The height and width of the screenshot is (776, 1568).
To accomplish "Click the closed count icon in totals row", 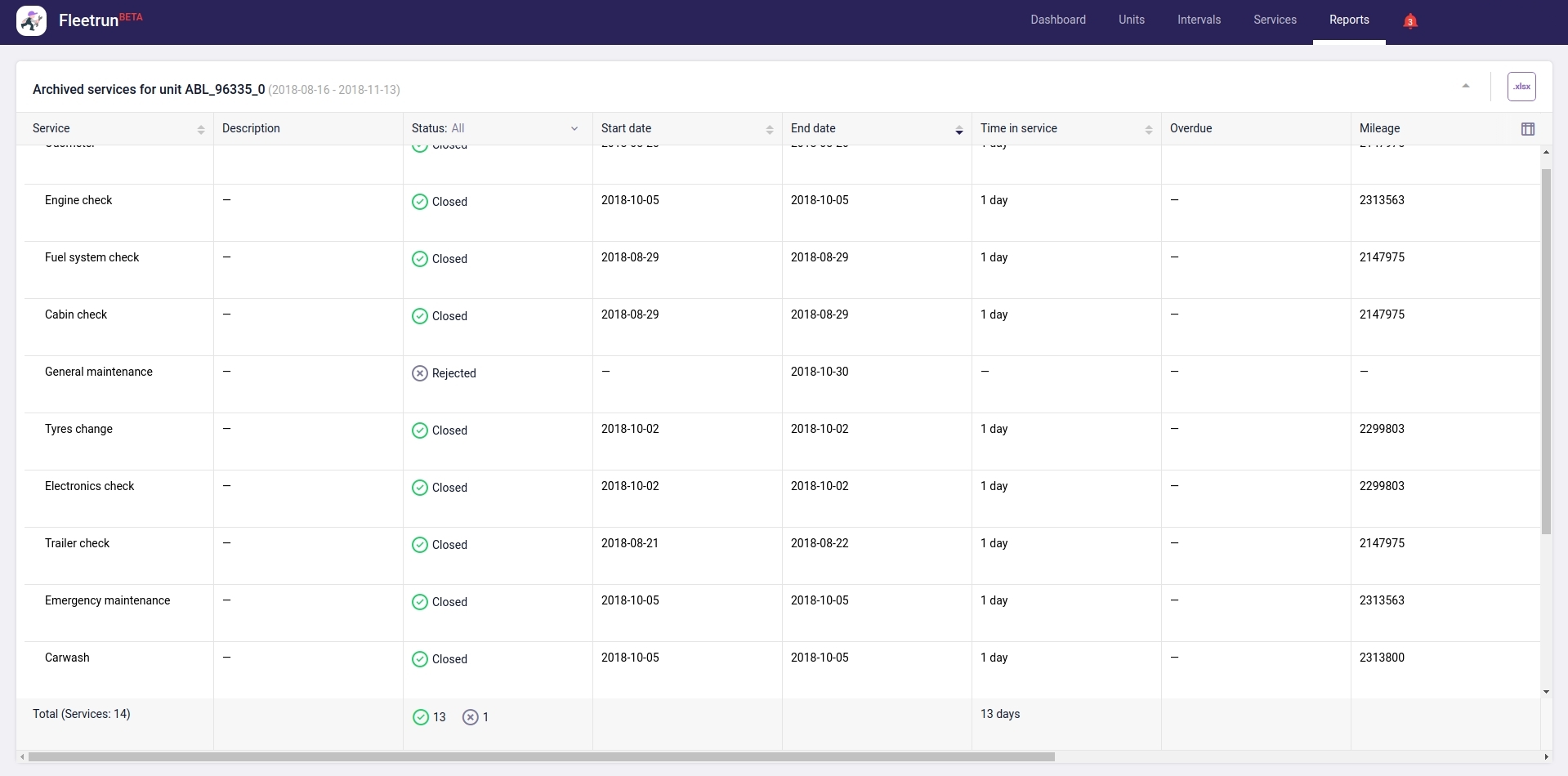I will click(420, 717).
